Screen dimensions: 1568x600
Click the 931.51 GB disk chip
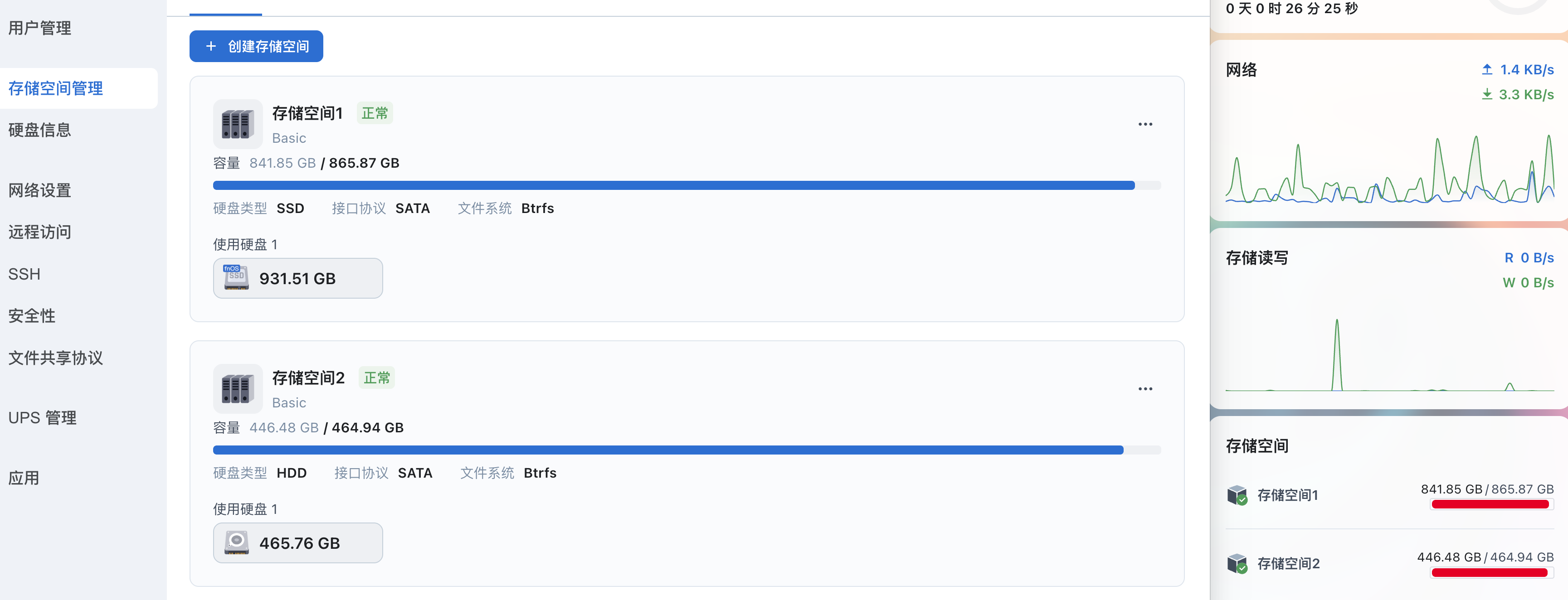[297, 278]
